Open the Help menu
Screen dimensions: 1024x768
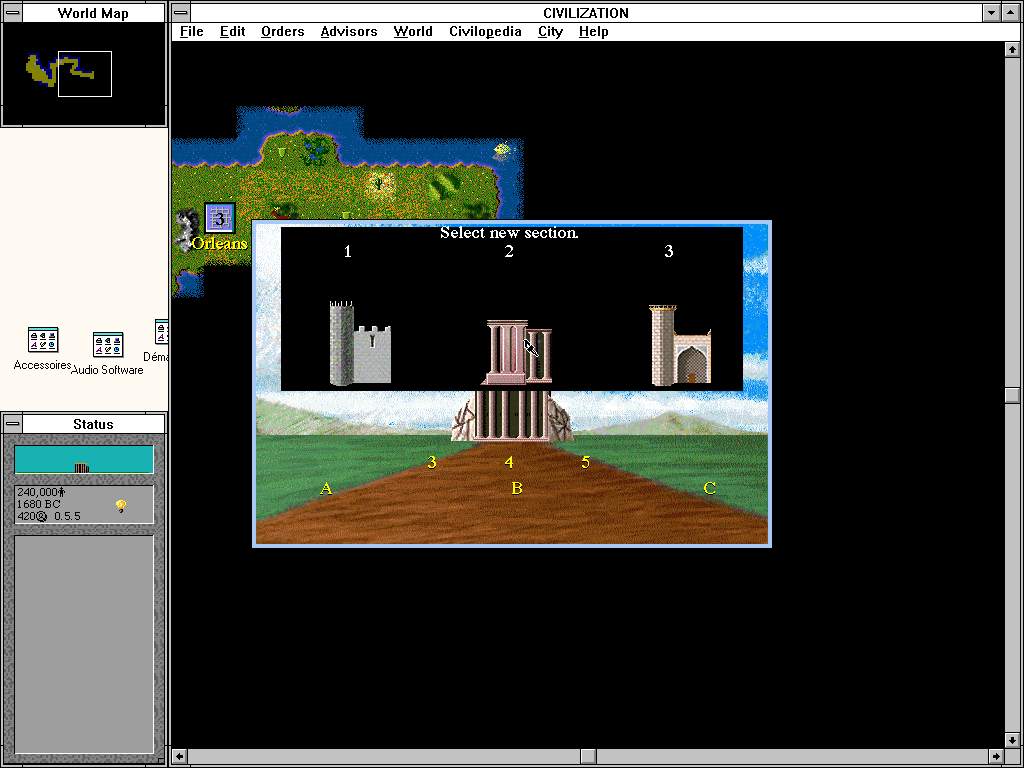pos(594,31)
